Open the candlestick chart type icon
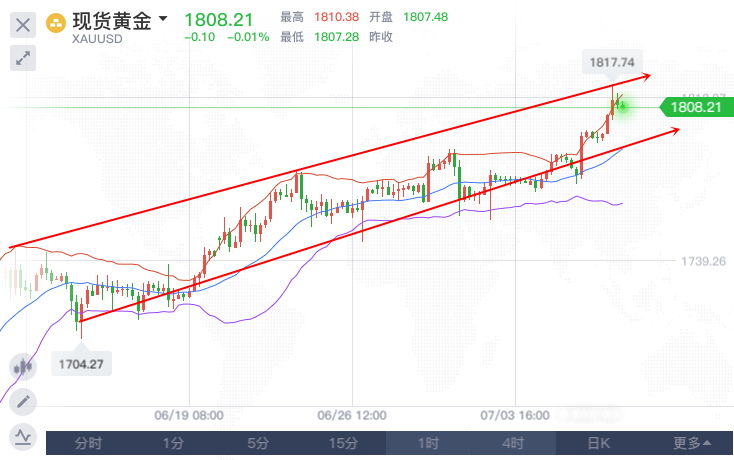Screen dimensions: 734x460 point(22,367)
